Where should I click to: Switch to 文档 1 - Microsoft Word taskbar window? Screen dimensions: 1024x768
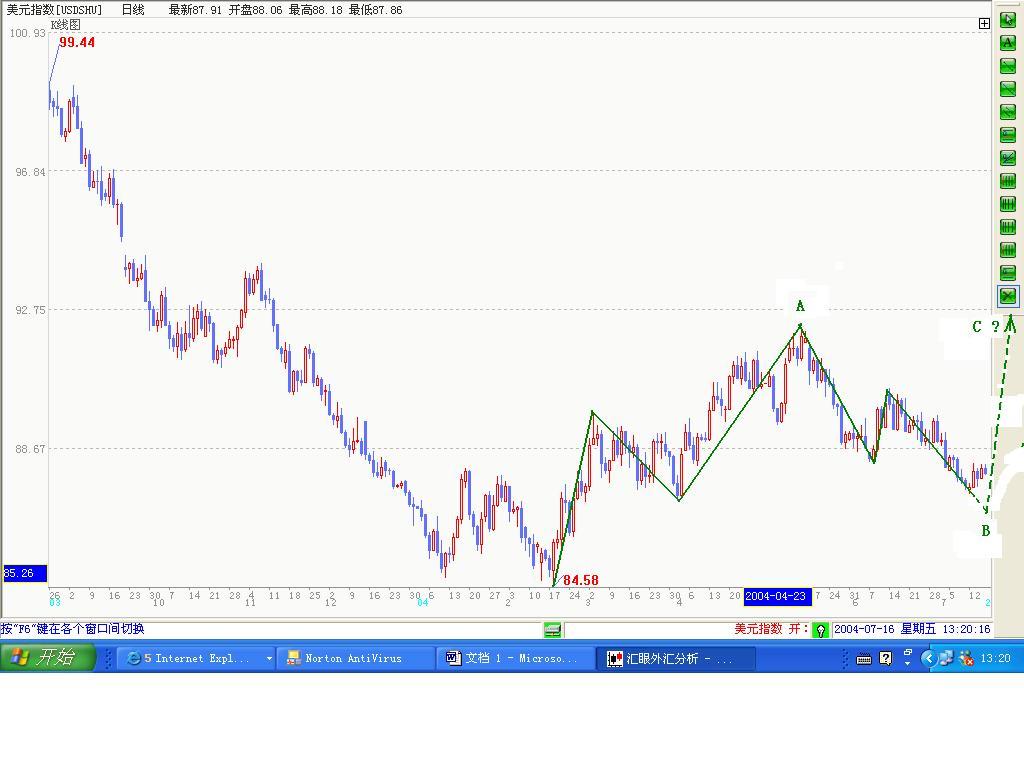(x=515, y=658)
